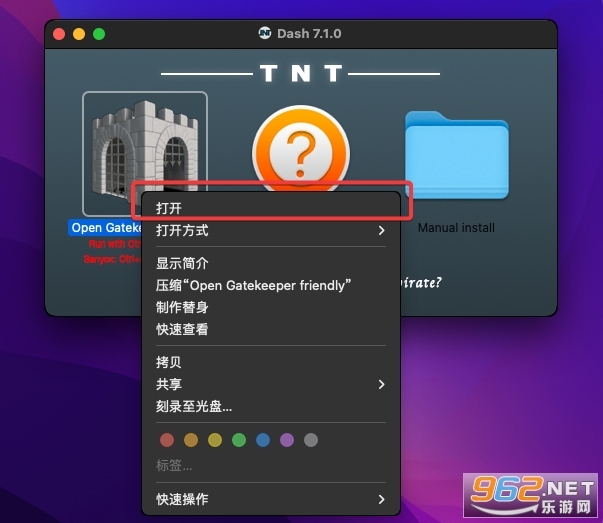Click 快速查看 in the context menu
This screenshot has width=603, height=523.
tap(271, 329)
